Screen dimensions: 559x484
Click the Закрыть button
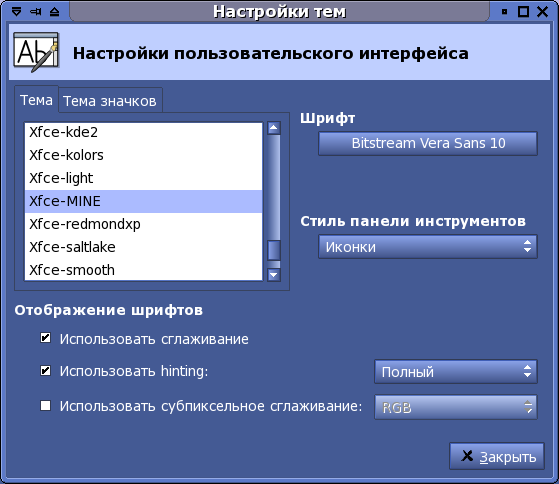497,456
